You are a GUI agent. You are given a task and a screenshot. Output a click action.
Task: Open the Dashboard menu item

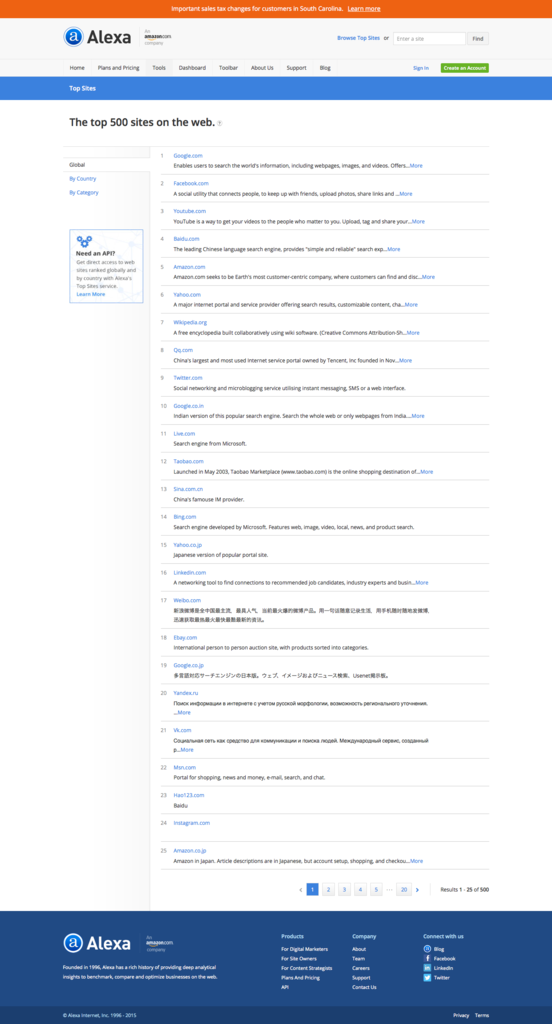[x=192, y=68]
